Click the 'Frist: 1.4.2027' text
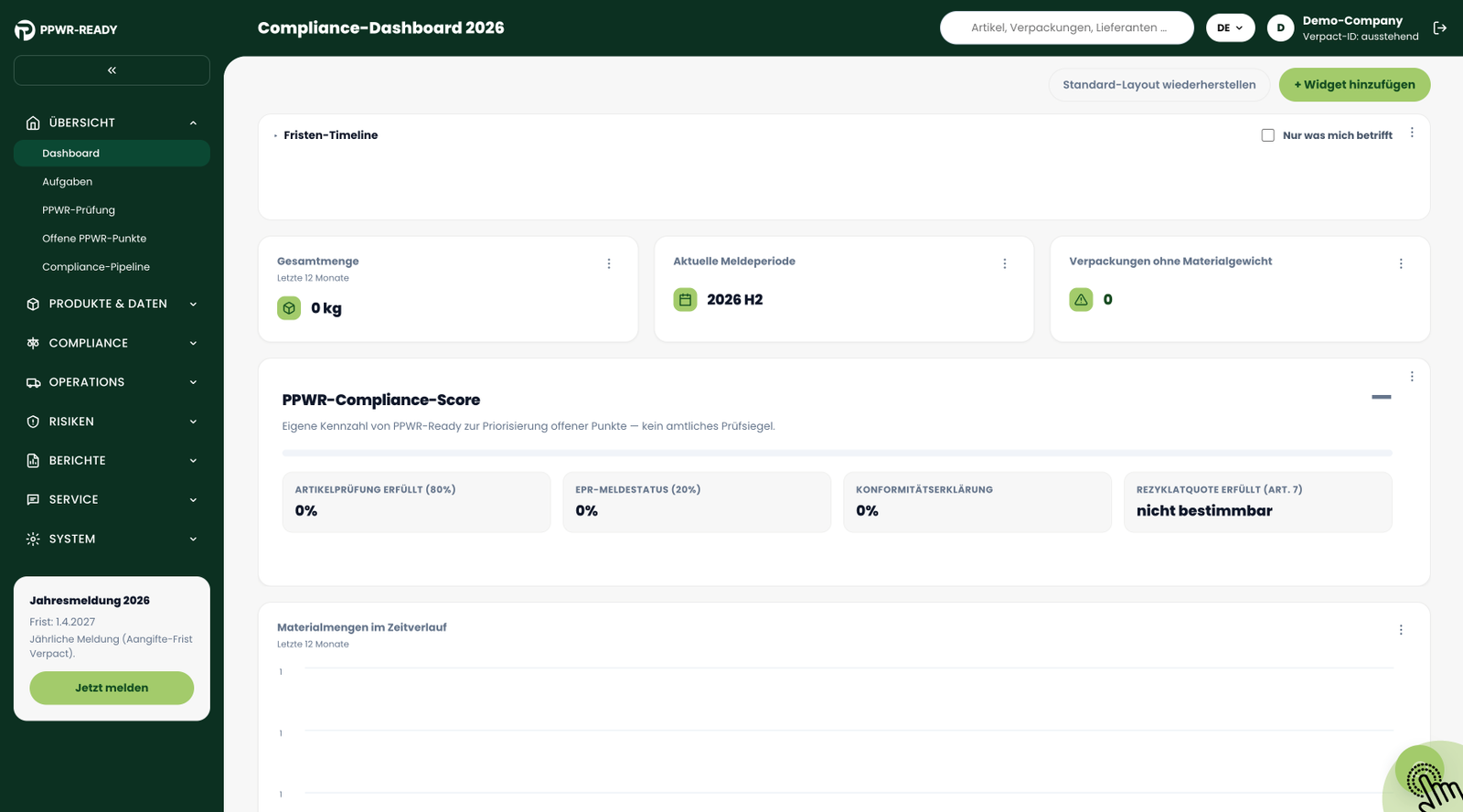The image size is (1463, 812). [x=62, y=622]
